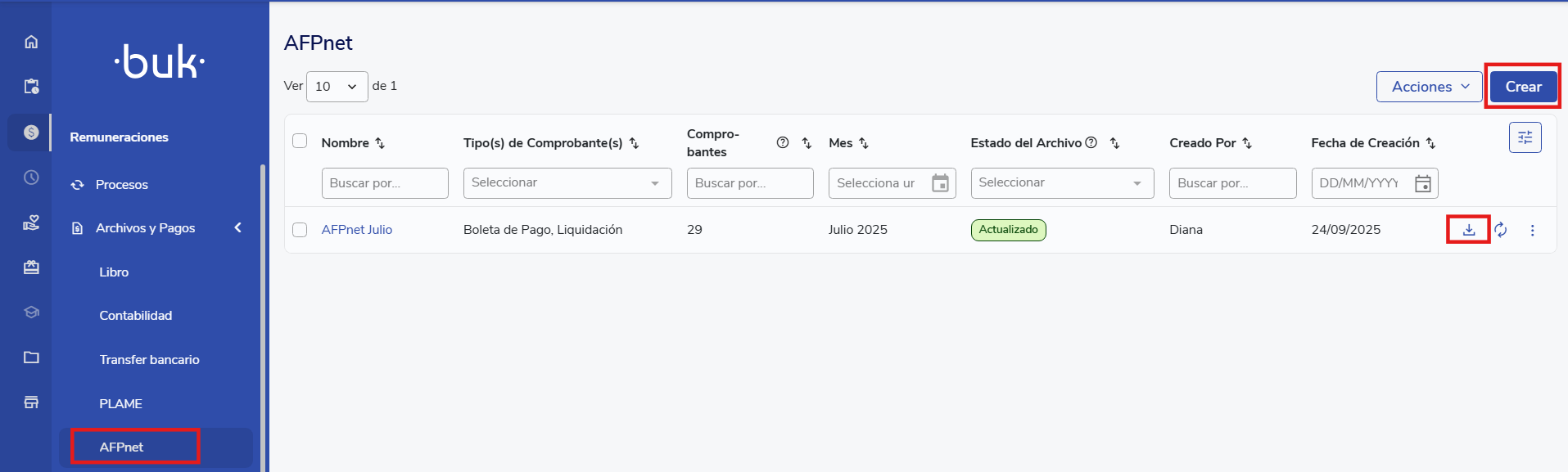Click the AFPnet page title
The height and width of the screenshot is (472, 1568).
tap(319, 43)
